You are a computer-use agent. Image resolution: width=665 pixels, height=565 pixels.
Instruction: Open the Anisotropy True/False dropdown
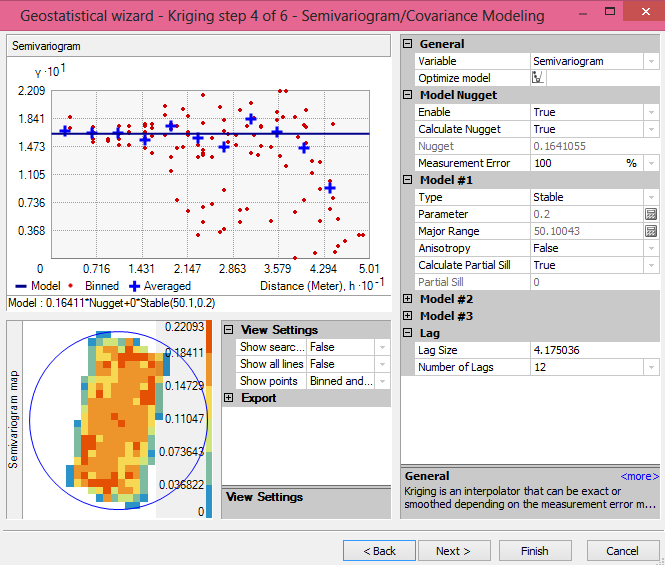[651, 248]
